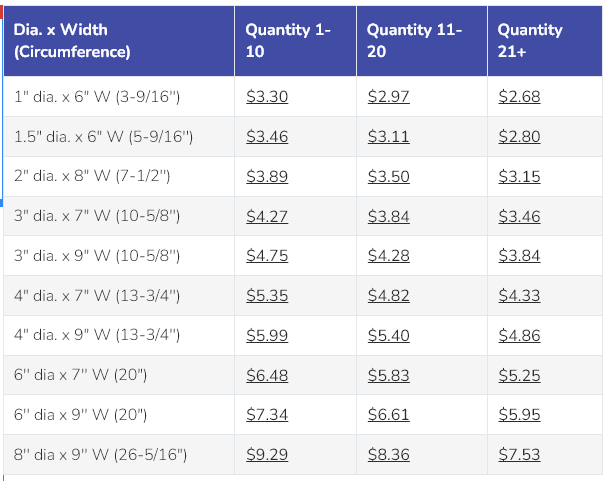
Task: Select the $6.61 price link
Action: click(x=388, y=415)
